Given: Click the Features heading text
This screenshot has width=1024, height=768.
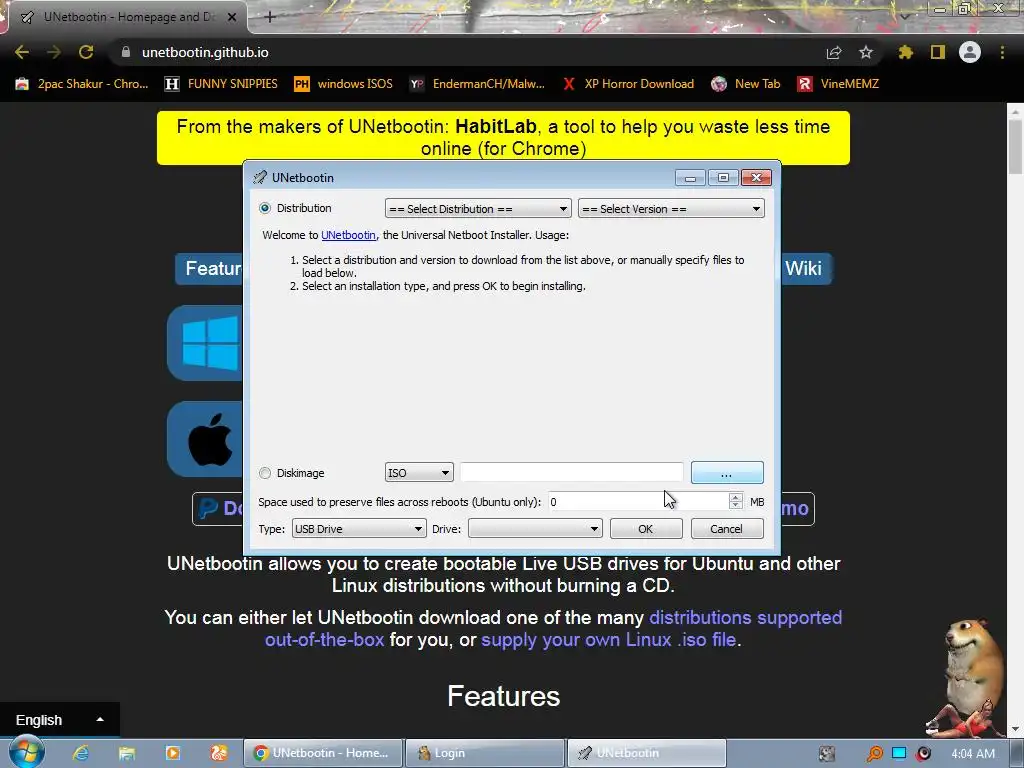Looking at the screenshot, I should [504, 696].
